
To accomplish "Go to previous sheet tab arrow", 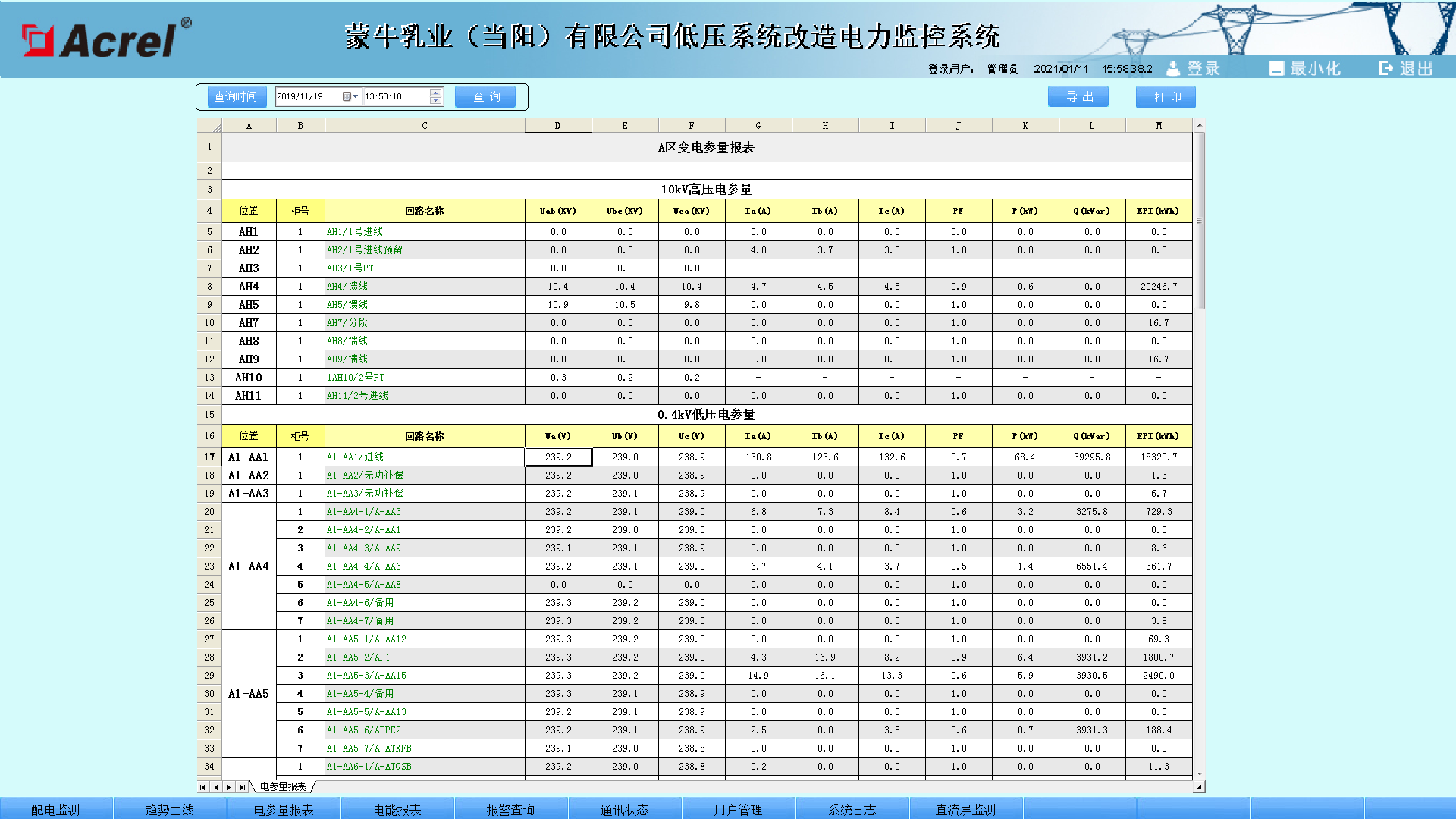I will (x=216, y=787).
